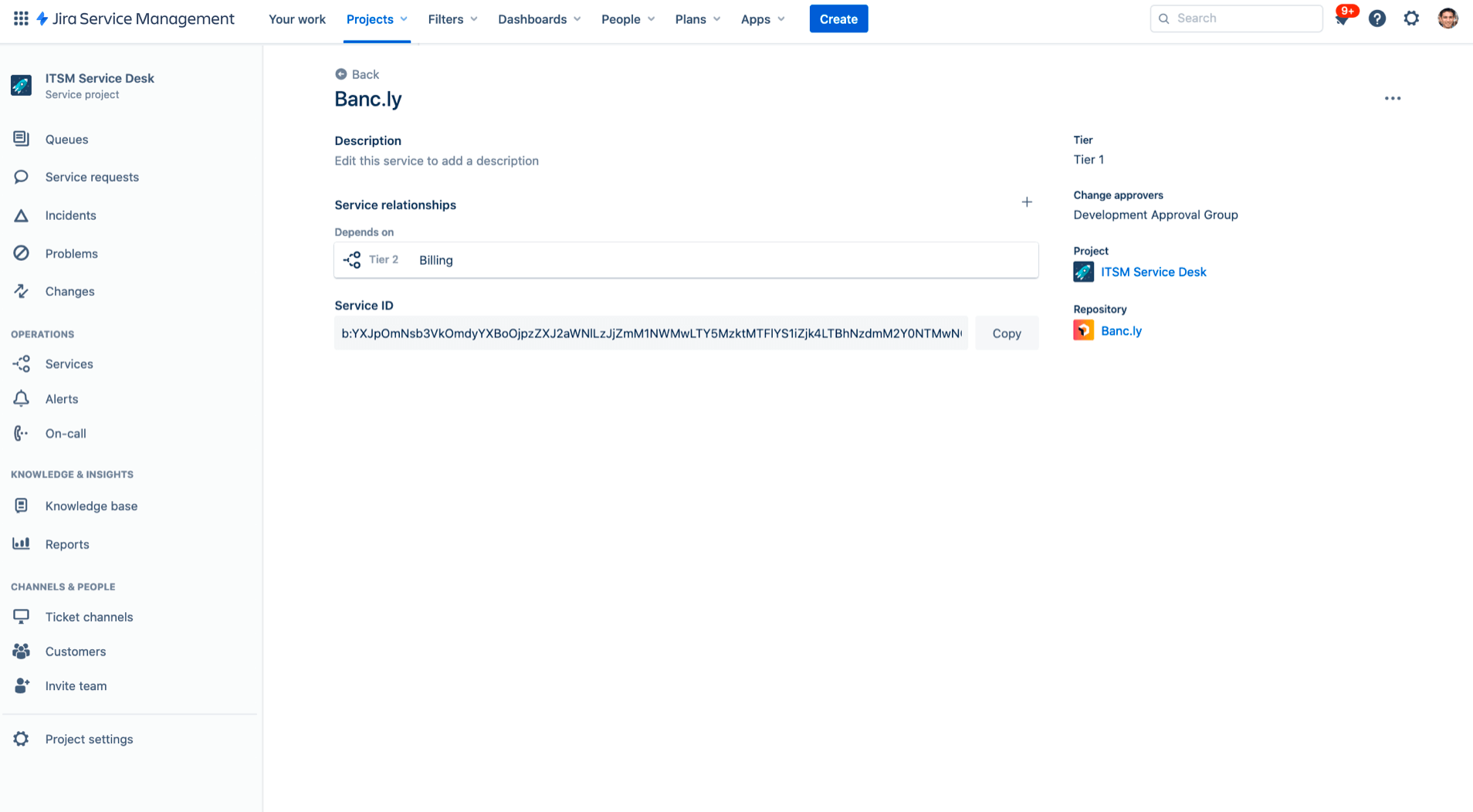Open the On-call schedule
1473x812 pixels.
click(66, 433)
